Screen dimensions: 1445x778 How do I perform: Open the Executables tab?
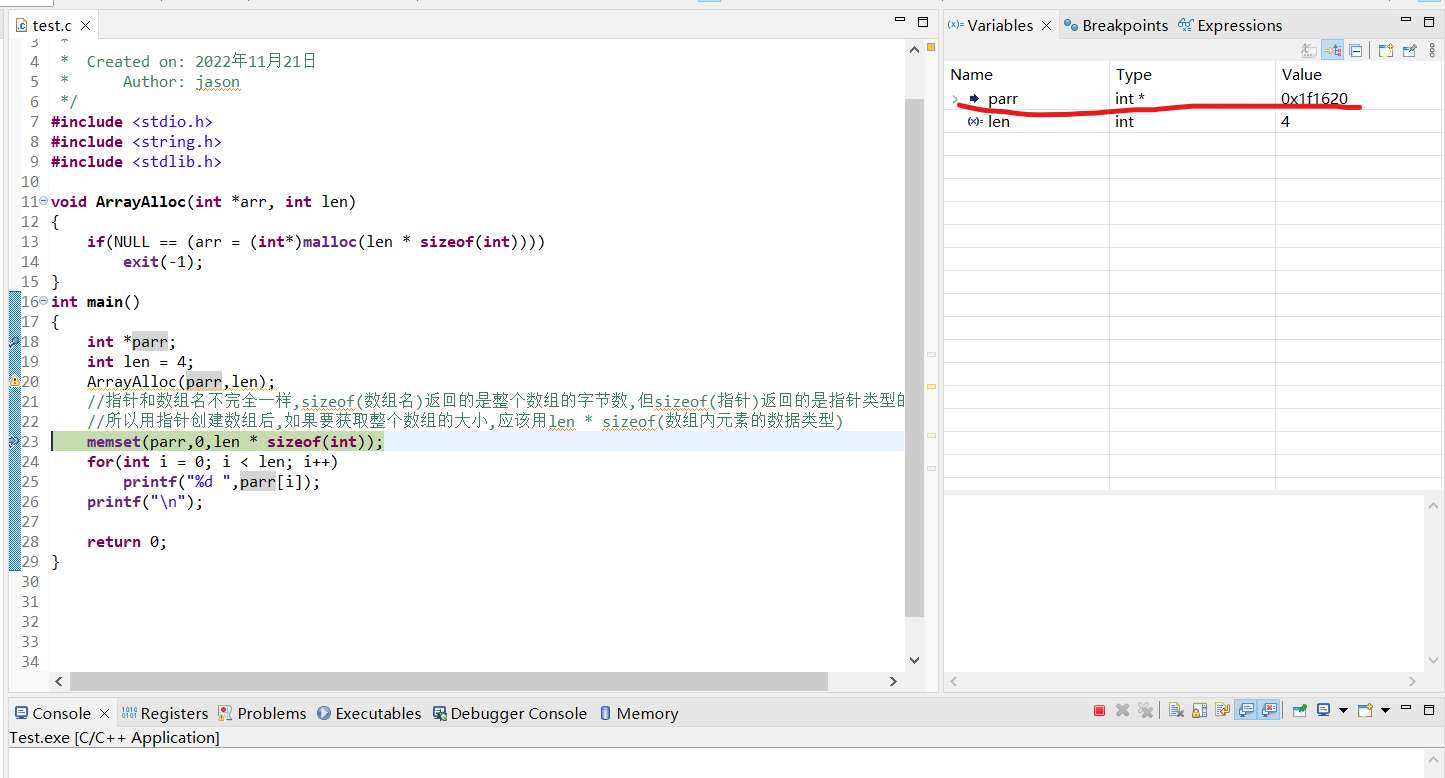[x=369, y=714]
